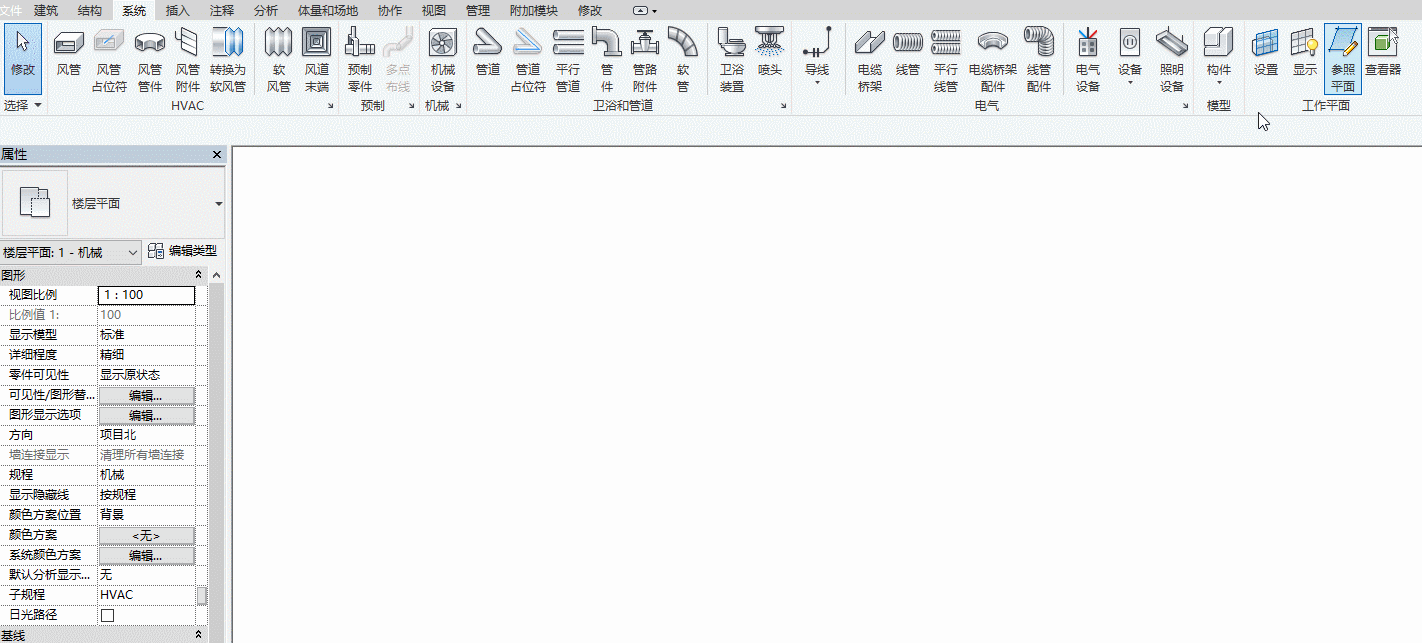Image resolution: width=1422 pixels, height=643 pixels.
Task: Select the 风道末端 air terminal tool
Action: [x=316, y=58]
